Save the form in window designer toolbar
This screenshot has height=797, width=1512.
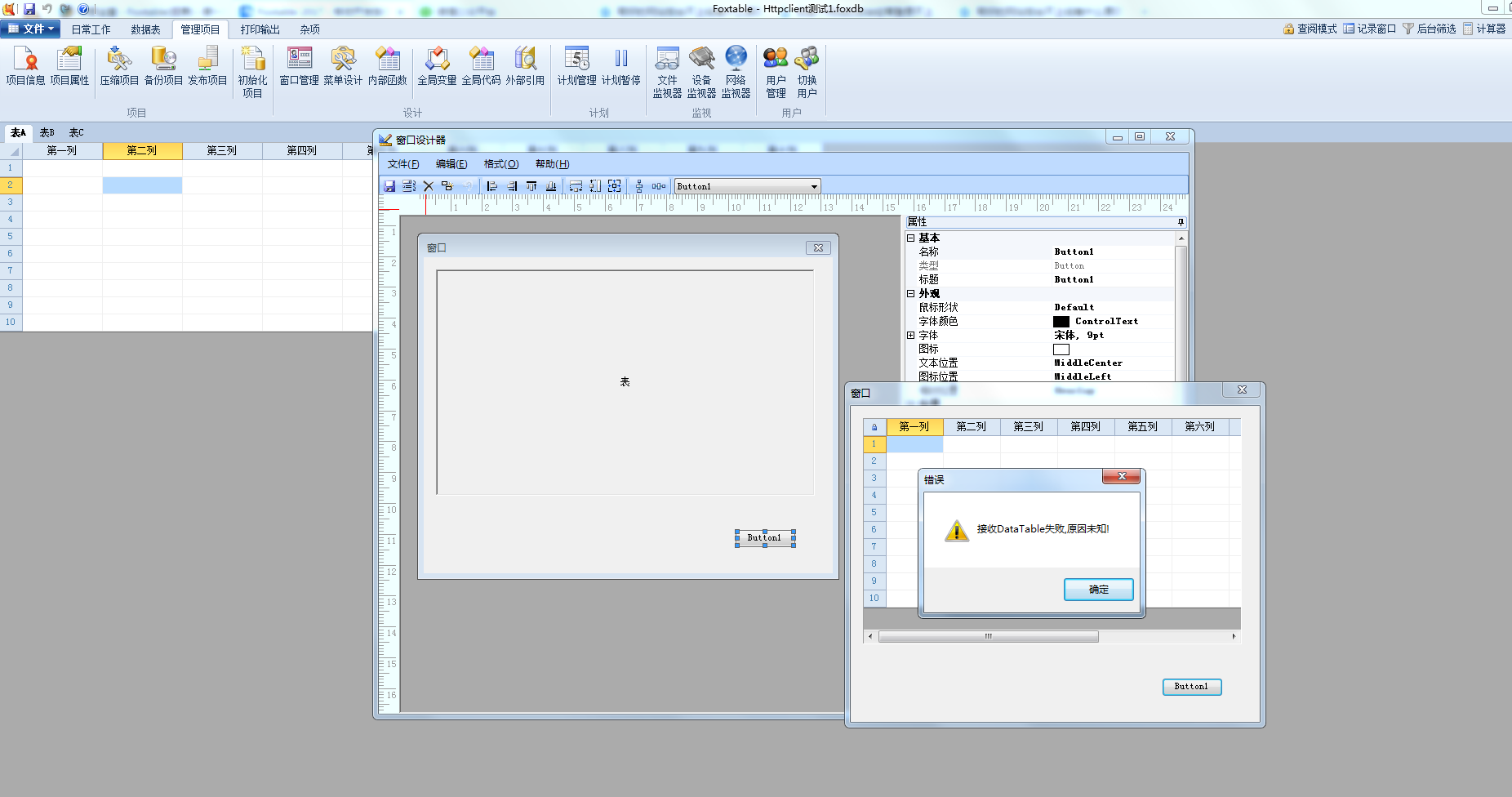click(389, 186)
